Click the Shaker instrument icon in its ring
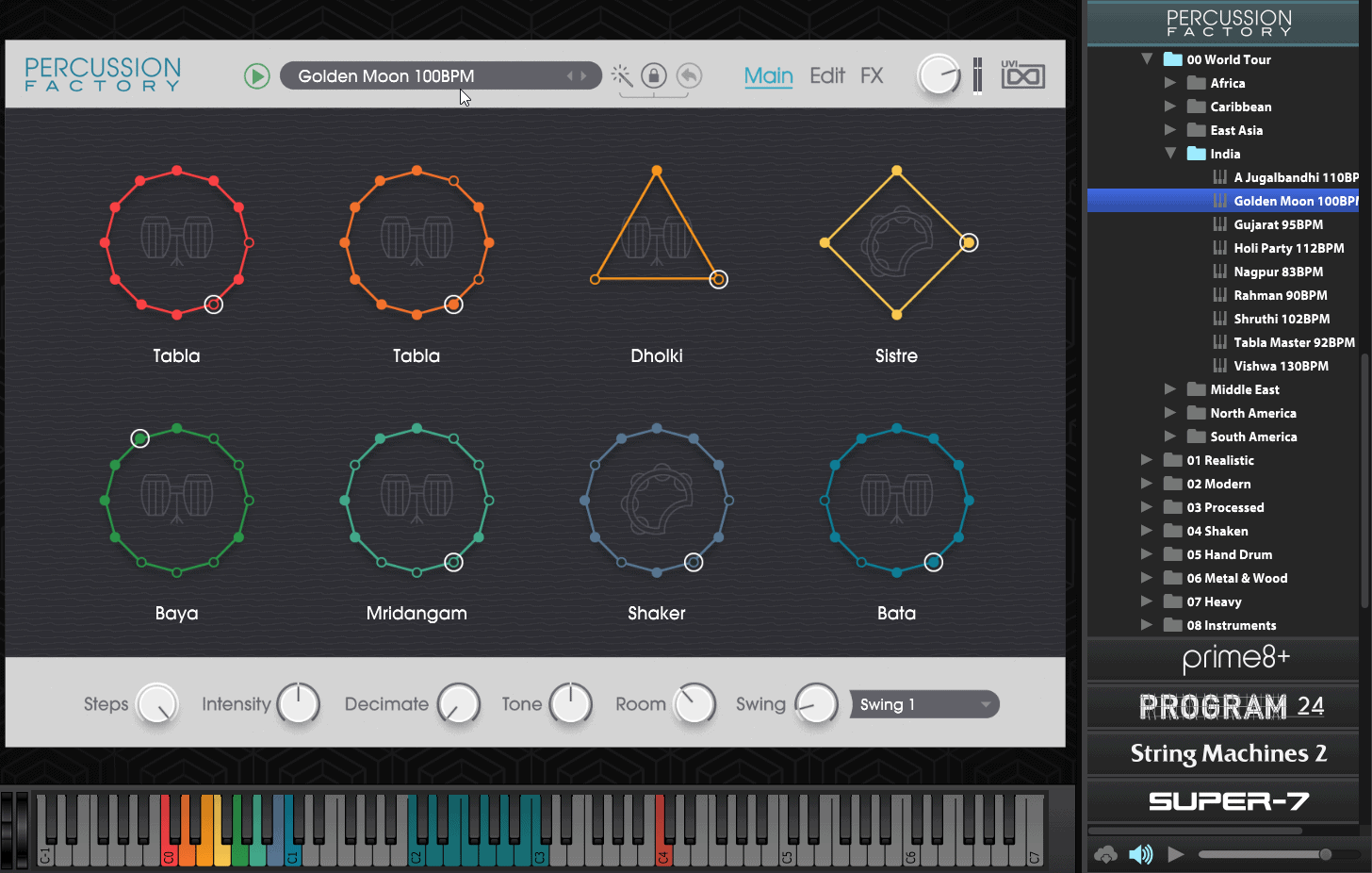This screenshot has height=873, width=1372. coord(657,500)
